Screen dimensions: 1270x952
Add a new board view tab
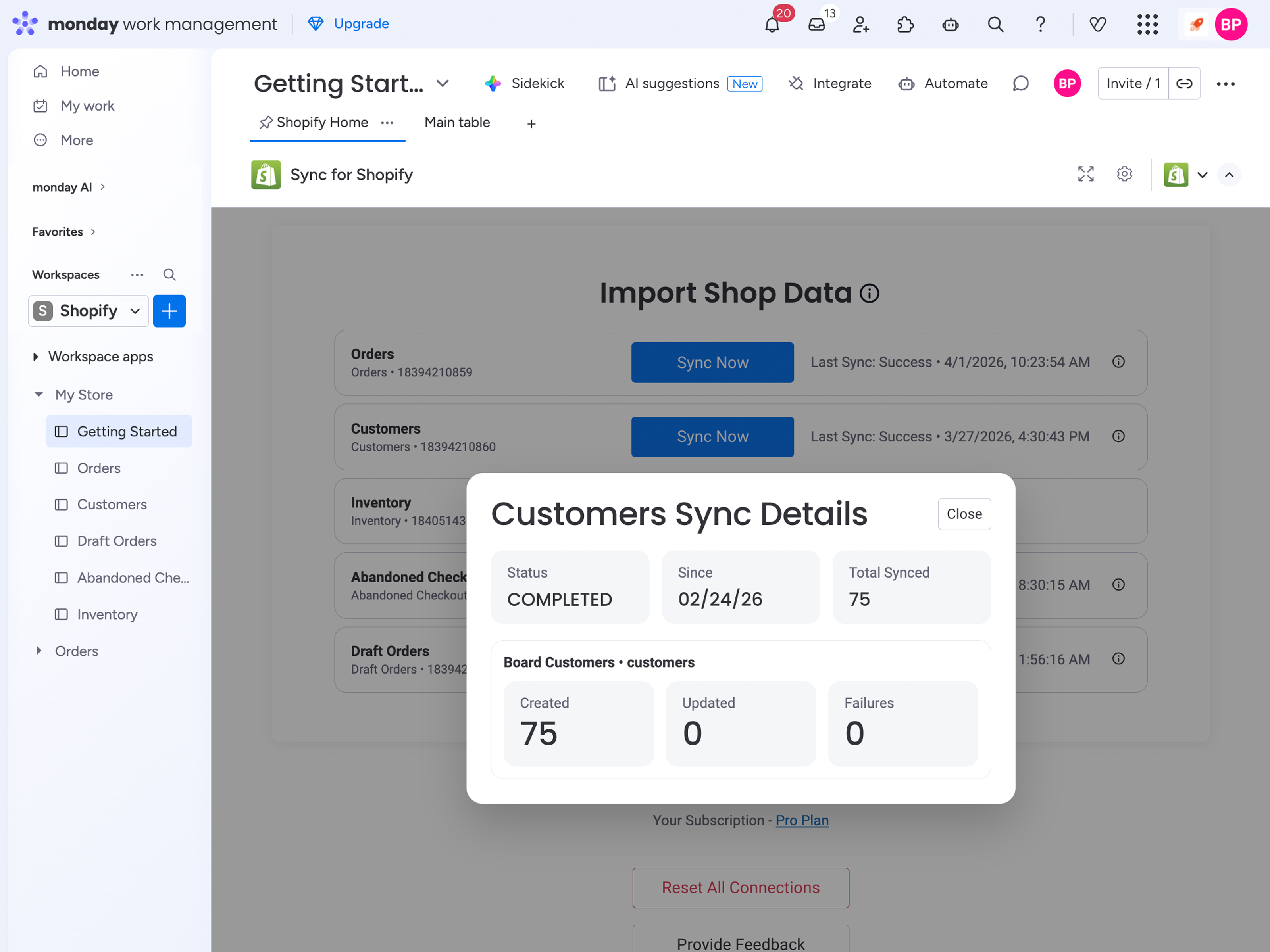531,123
